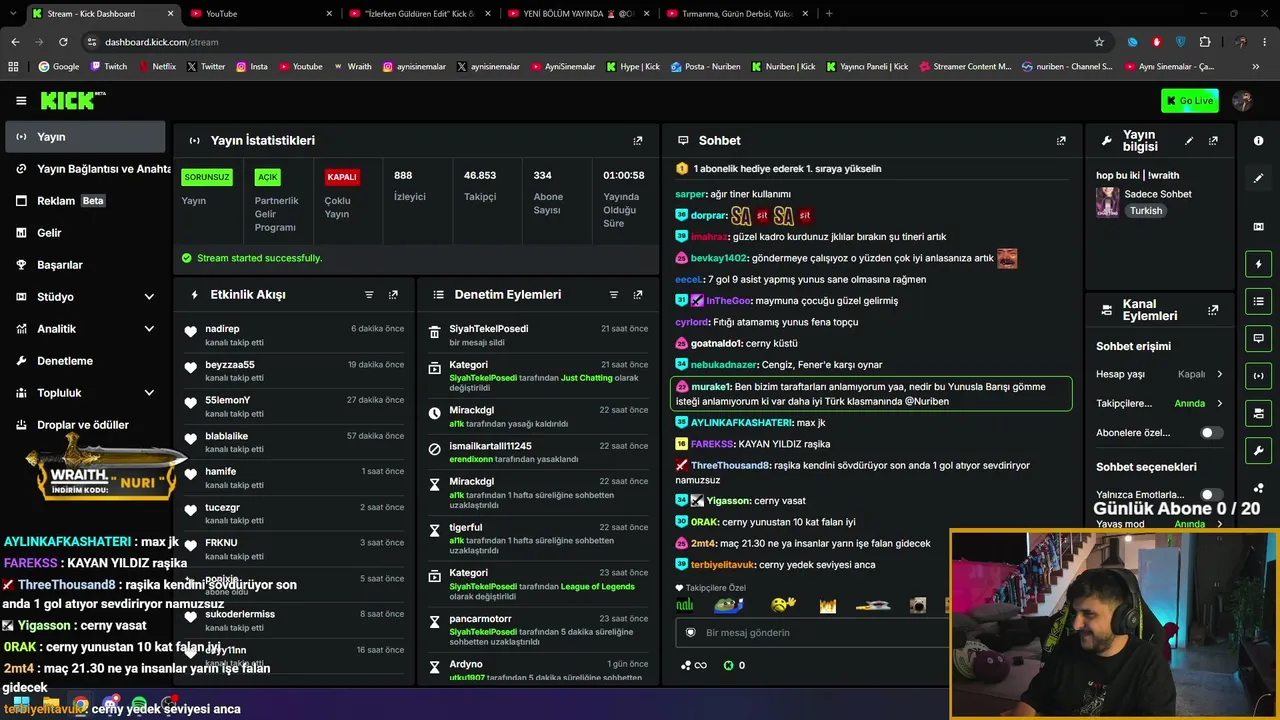Open the profile avatar menu

coord(1243,100)
